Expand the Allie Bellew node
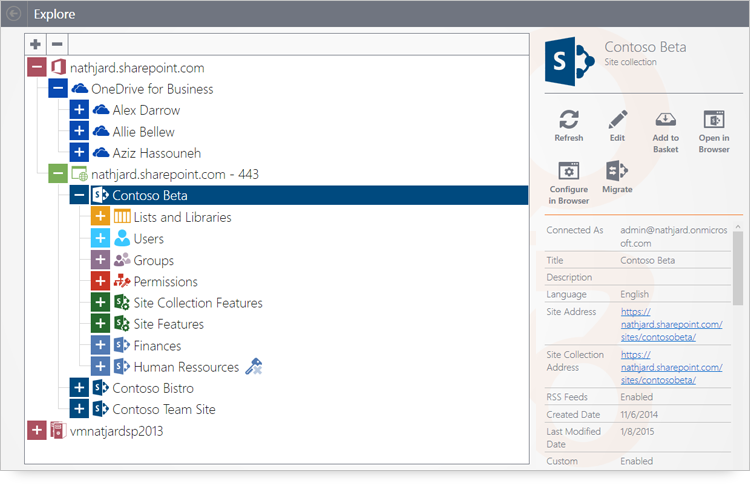 [79, 131]
